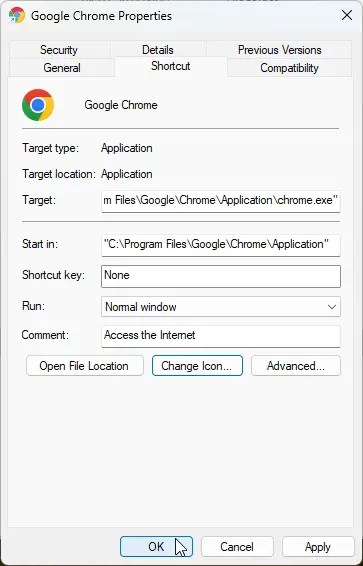Click the large Google Chrome icon

(x=38, y=105)
